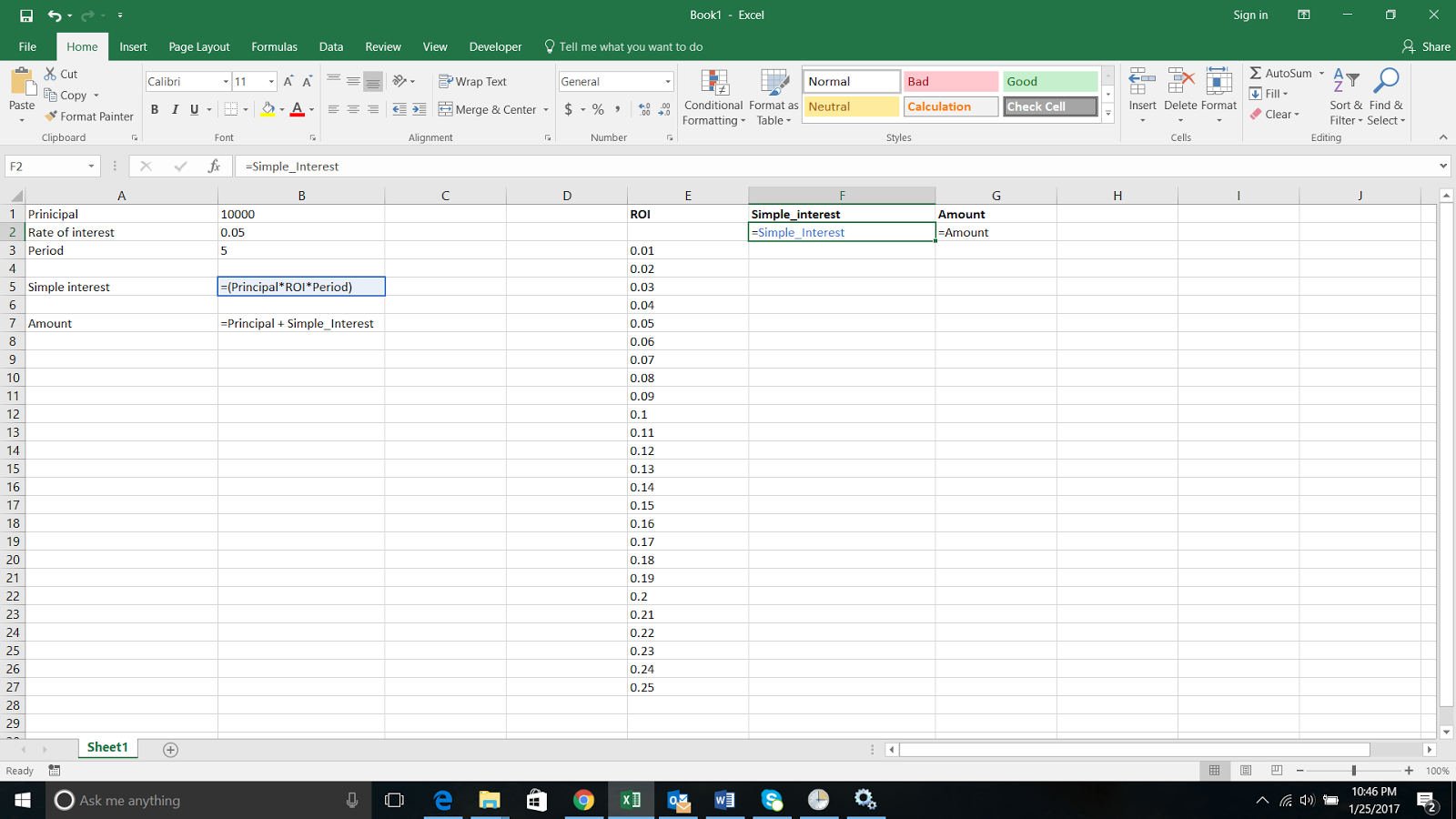1456x819 pixels.
Task: Apply bold formatting
Action: coord(155,109)
